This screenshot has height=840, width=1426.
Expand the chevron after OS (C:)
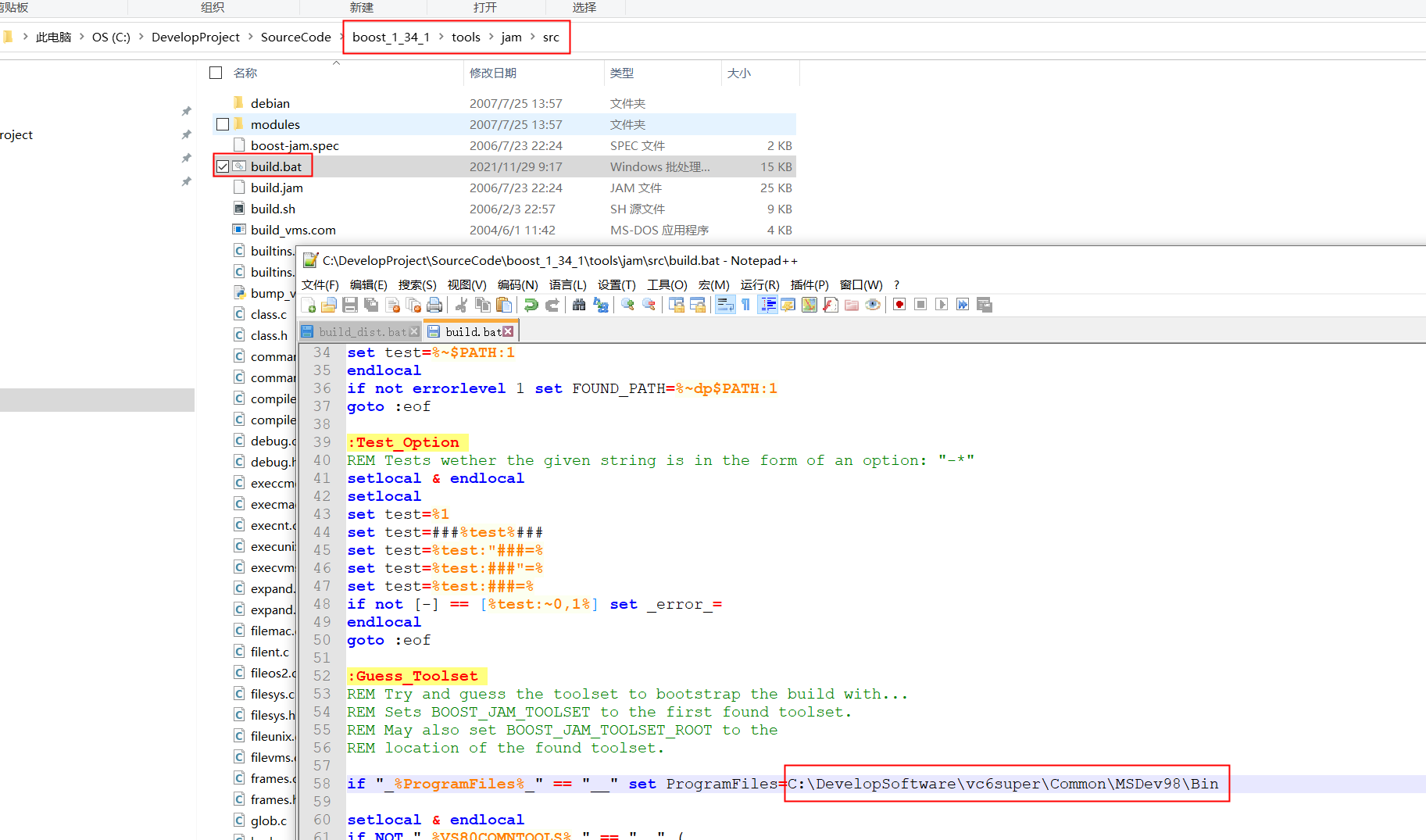tap(141, 37)
